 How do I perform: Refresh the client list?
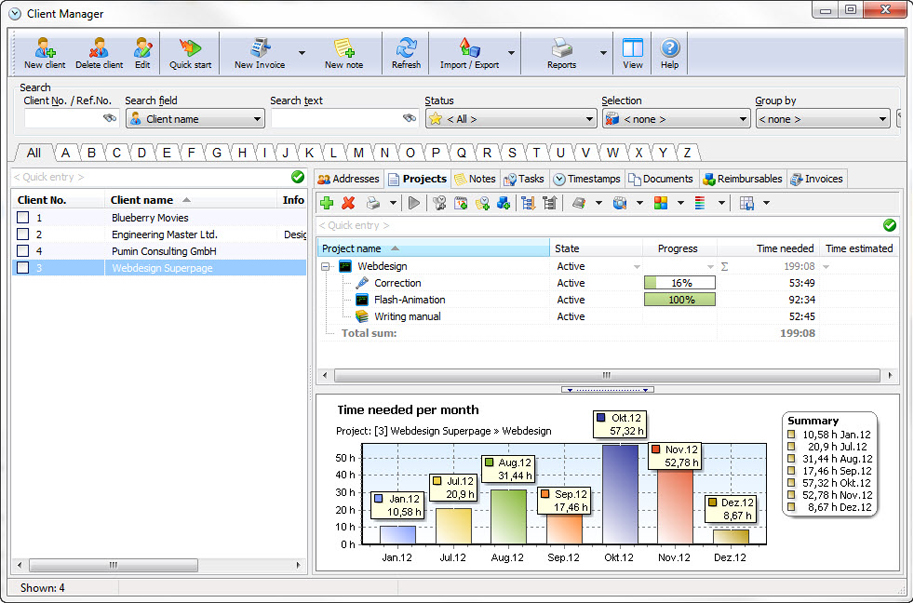406,52
